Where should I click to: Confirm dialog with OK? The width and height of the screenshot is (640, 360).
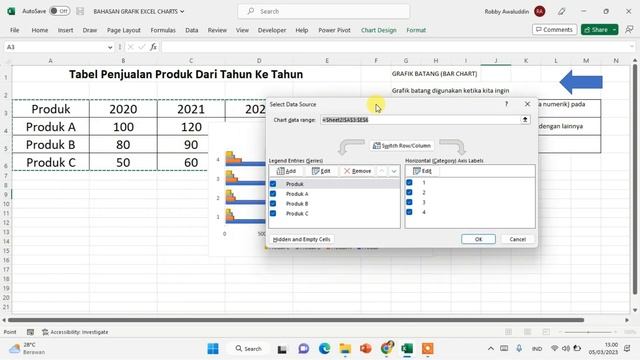pos(478,239)
